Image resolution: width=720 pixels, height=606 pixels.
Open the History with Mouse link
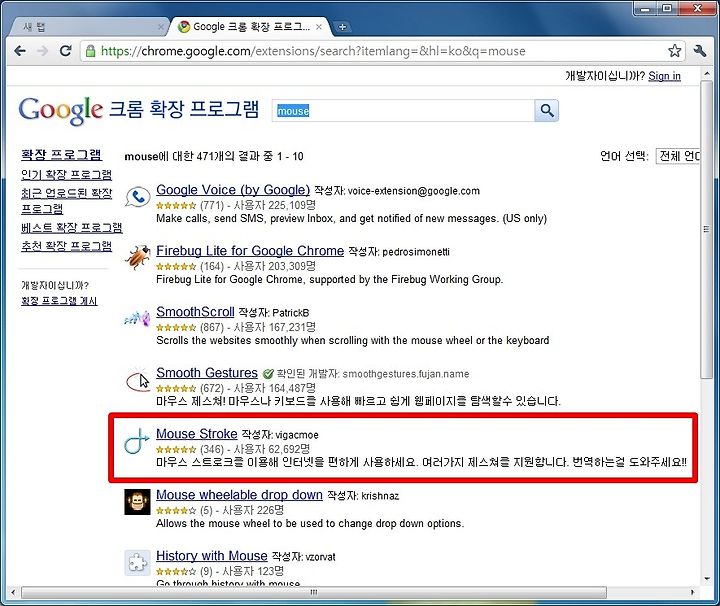212,556
